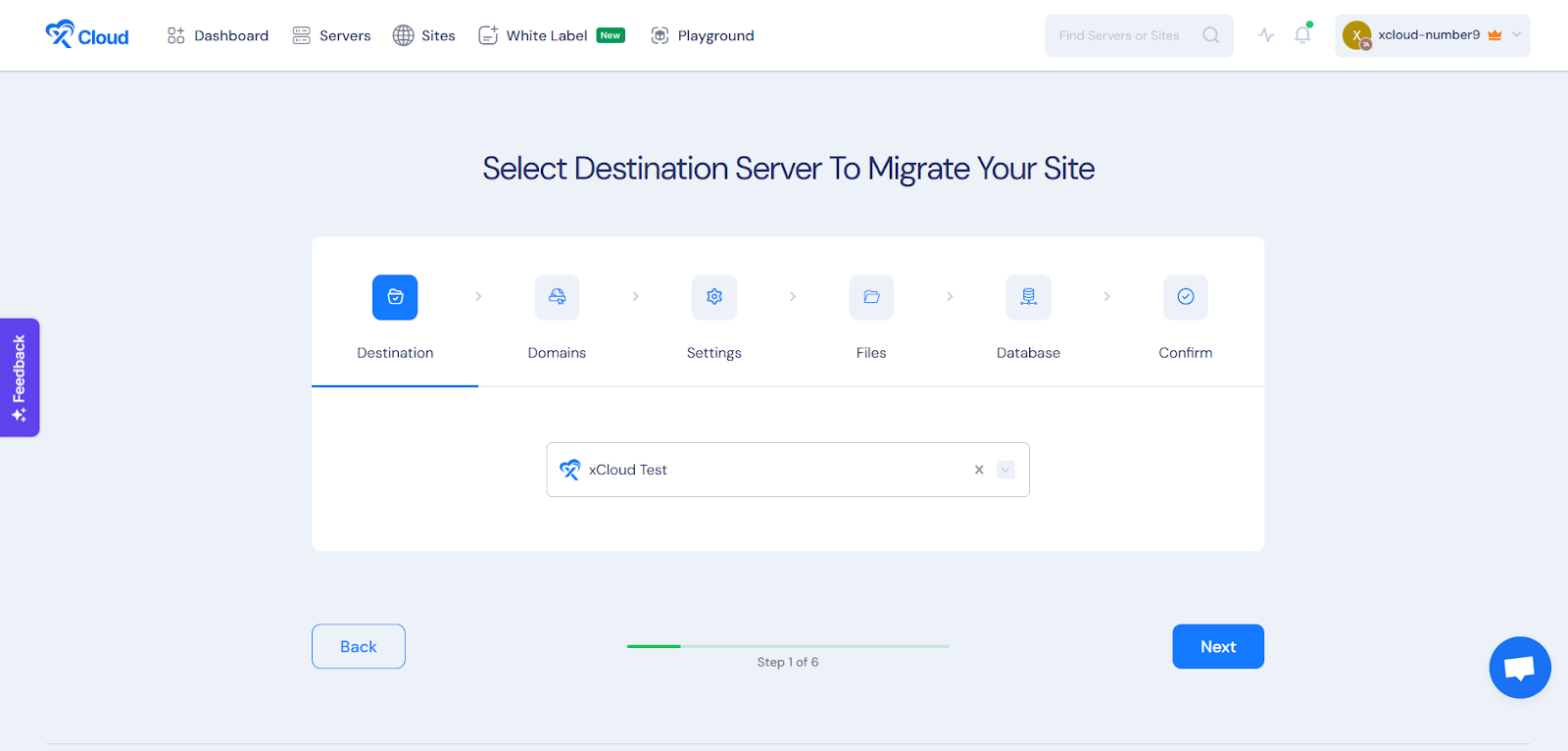Open the White Label section

547,35
